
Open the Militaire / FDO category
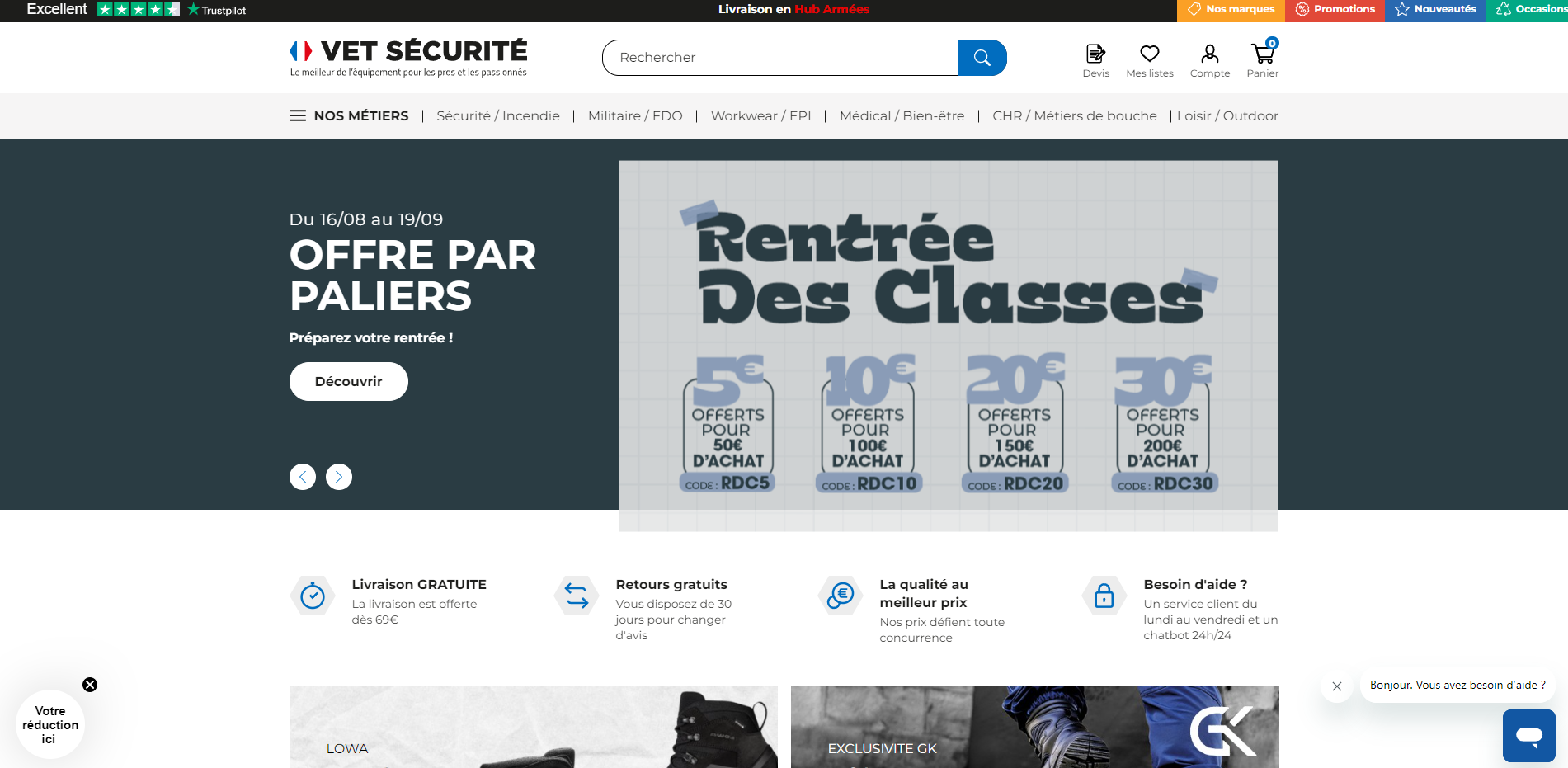pyautogui.click(x=635, y=116)
